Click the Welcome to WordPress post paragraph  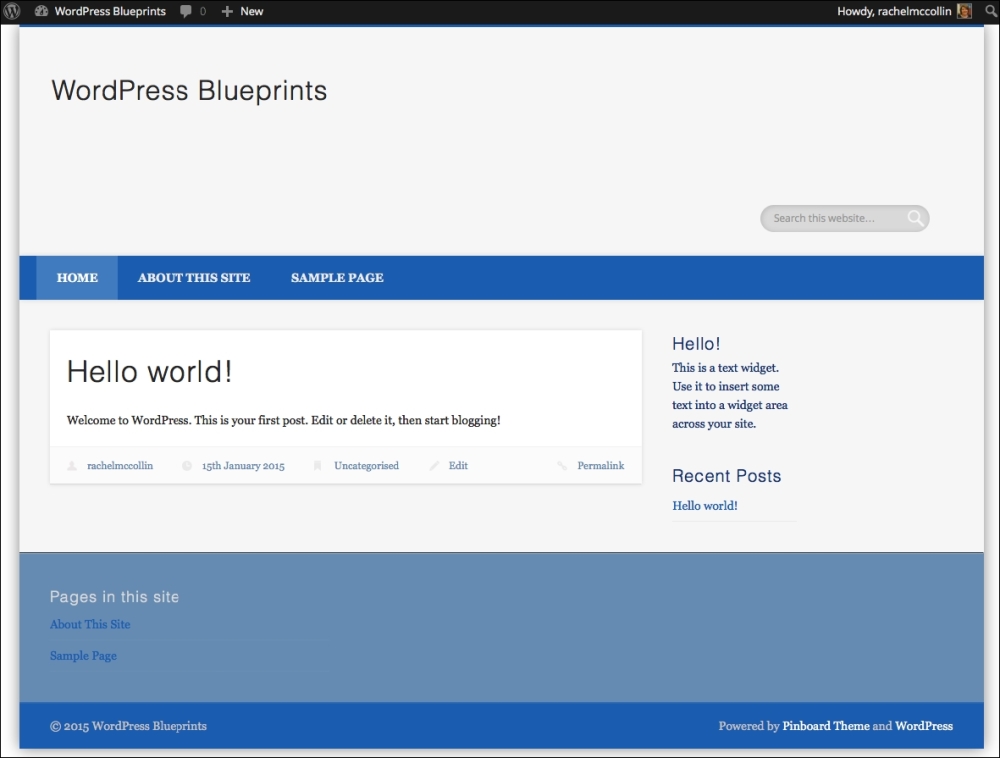pos(284,421)
